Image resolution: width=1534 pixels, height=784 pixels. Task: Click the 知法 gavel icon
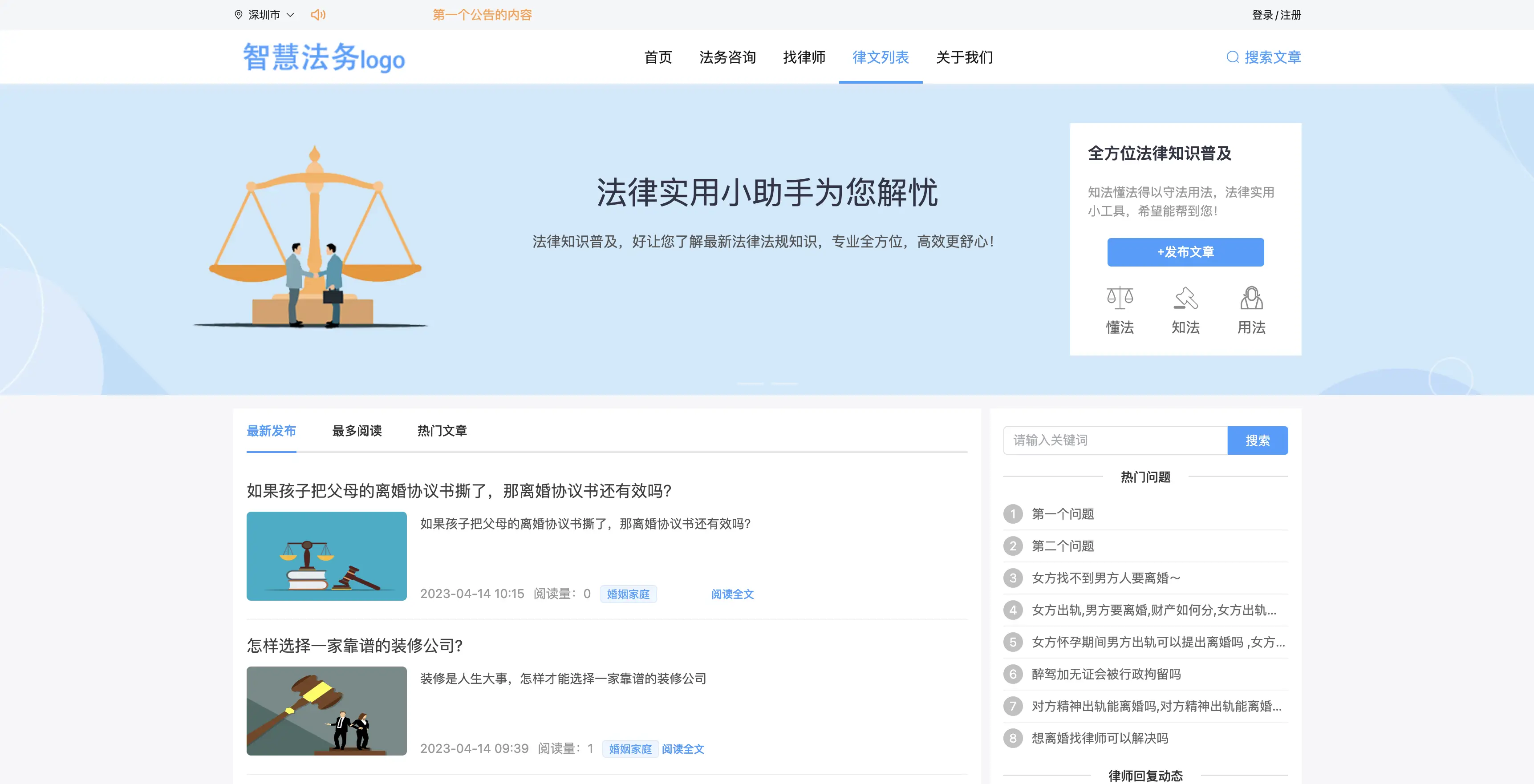coord(1185,298)
